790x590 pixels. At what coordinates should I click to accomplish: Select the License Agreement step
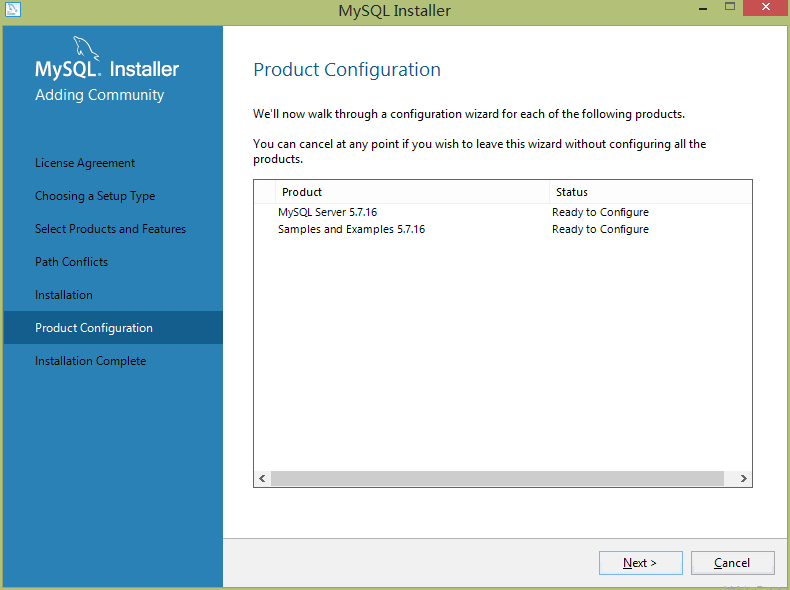click(x=85, y=163)
